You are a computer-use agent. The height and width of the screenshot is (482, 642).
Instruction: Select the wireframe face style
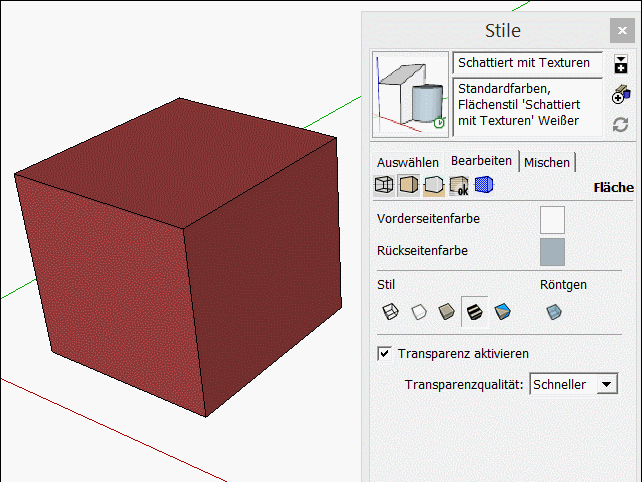[x=390, y=312]
